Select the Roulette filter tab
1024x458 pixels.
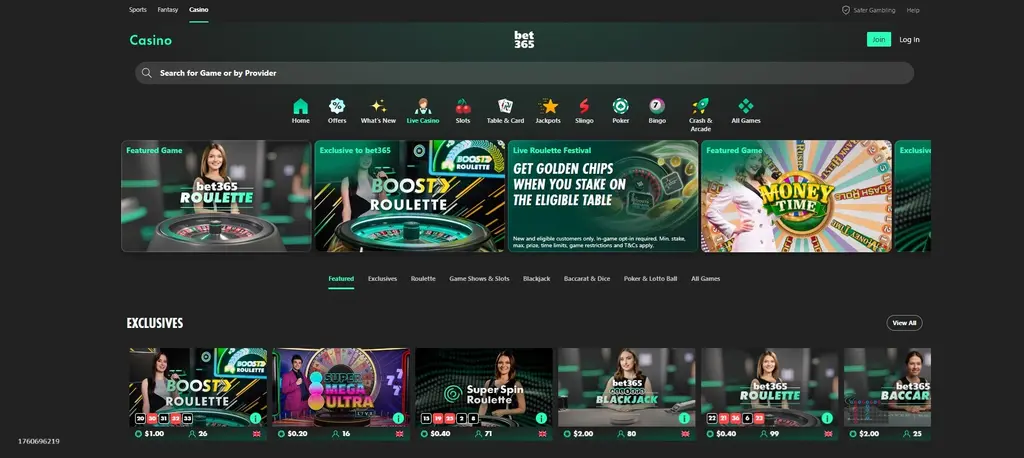pyautogui.click(x=423, y=279)
